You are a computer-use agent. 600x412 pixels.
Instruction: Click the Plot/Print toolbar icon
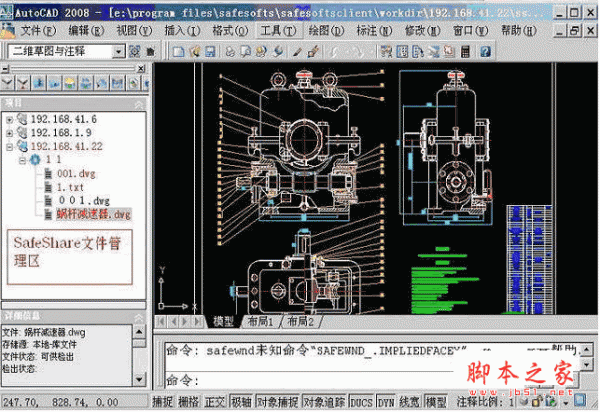(x=230, y=52)
